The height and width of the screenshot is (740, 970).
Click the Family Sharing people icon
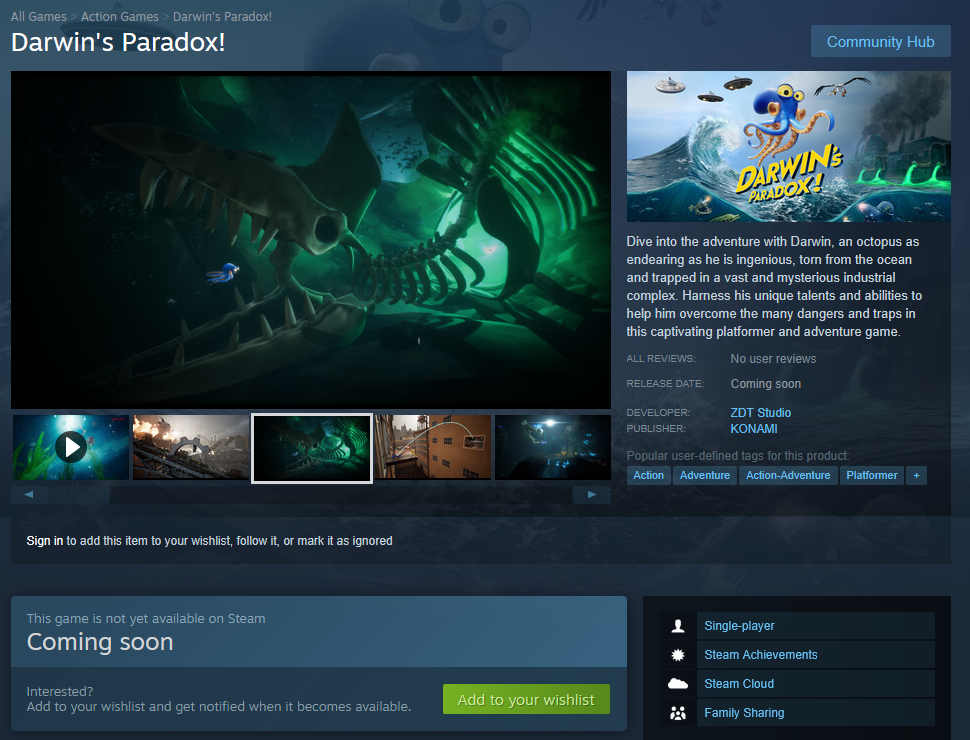(678, 713)
